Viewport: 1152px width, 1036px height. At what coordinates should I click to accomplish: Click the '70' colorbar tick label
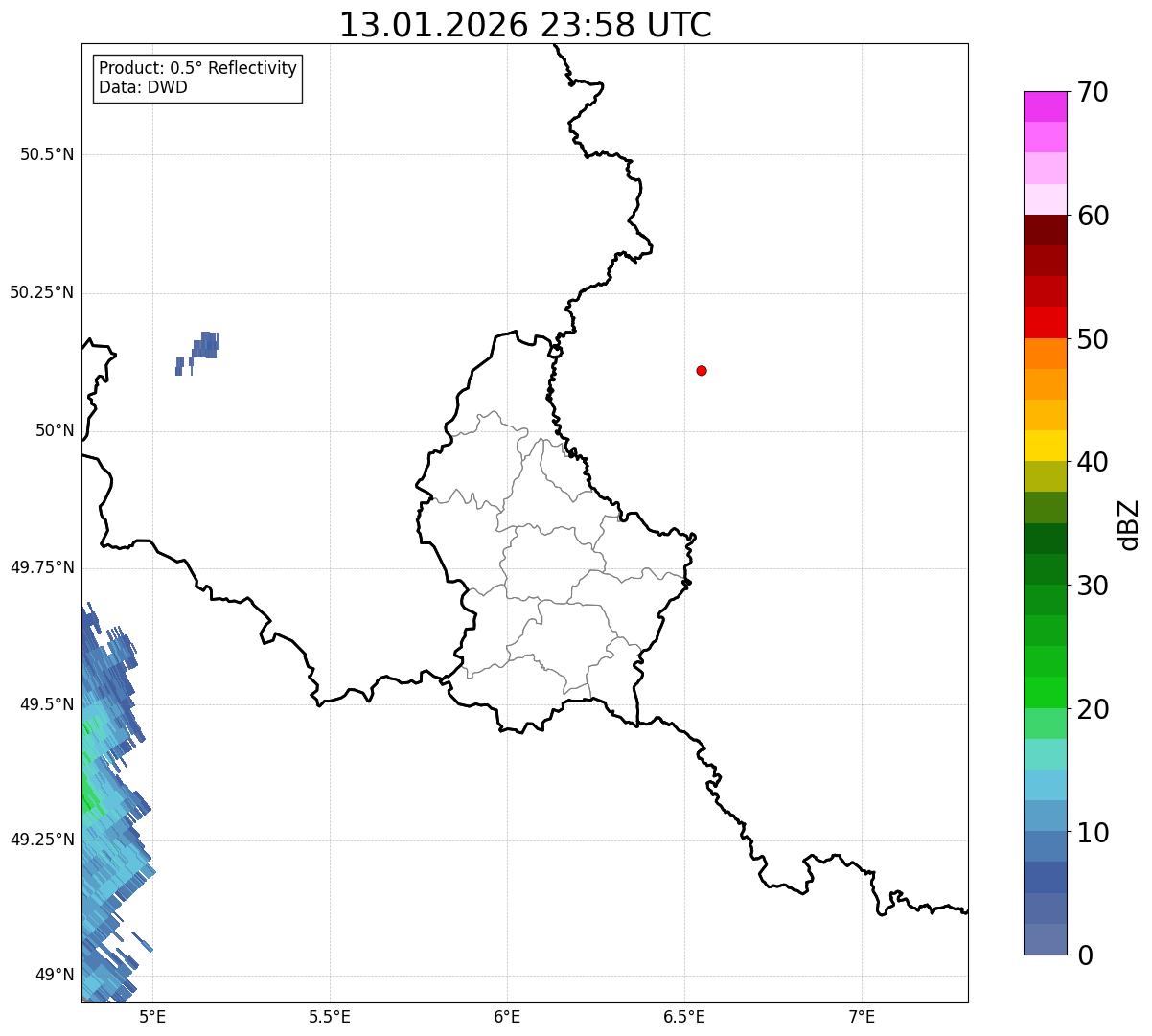pyautogui.click(x=1094, y=92)
